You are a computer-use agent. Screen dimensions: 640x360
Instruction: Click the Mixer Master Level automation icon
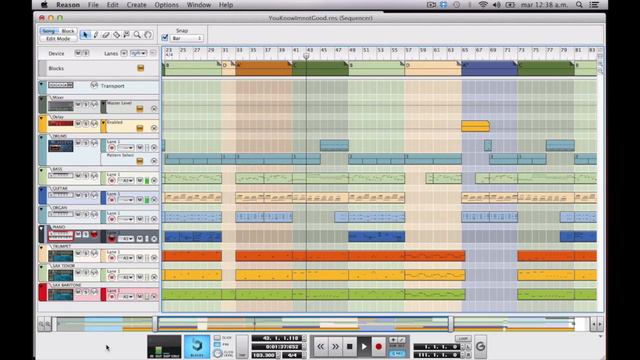(140, 109)
